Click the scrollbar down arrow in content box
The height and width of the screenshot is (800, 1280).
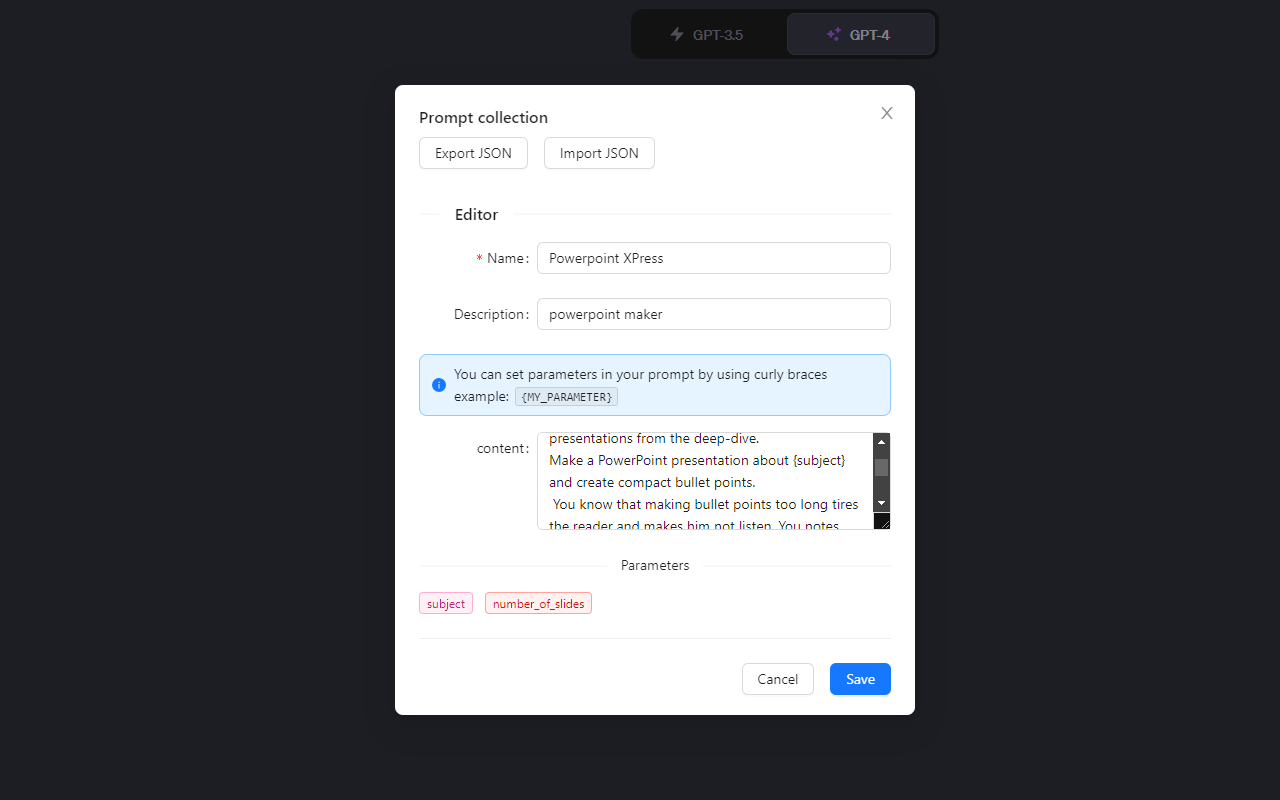tap(881, 503)
